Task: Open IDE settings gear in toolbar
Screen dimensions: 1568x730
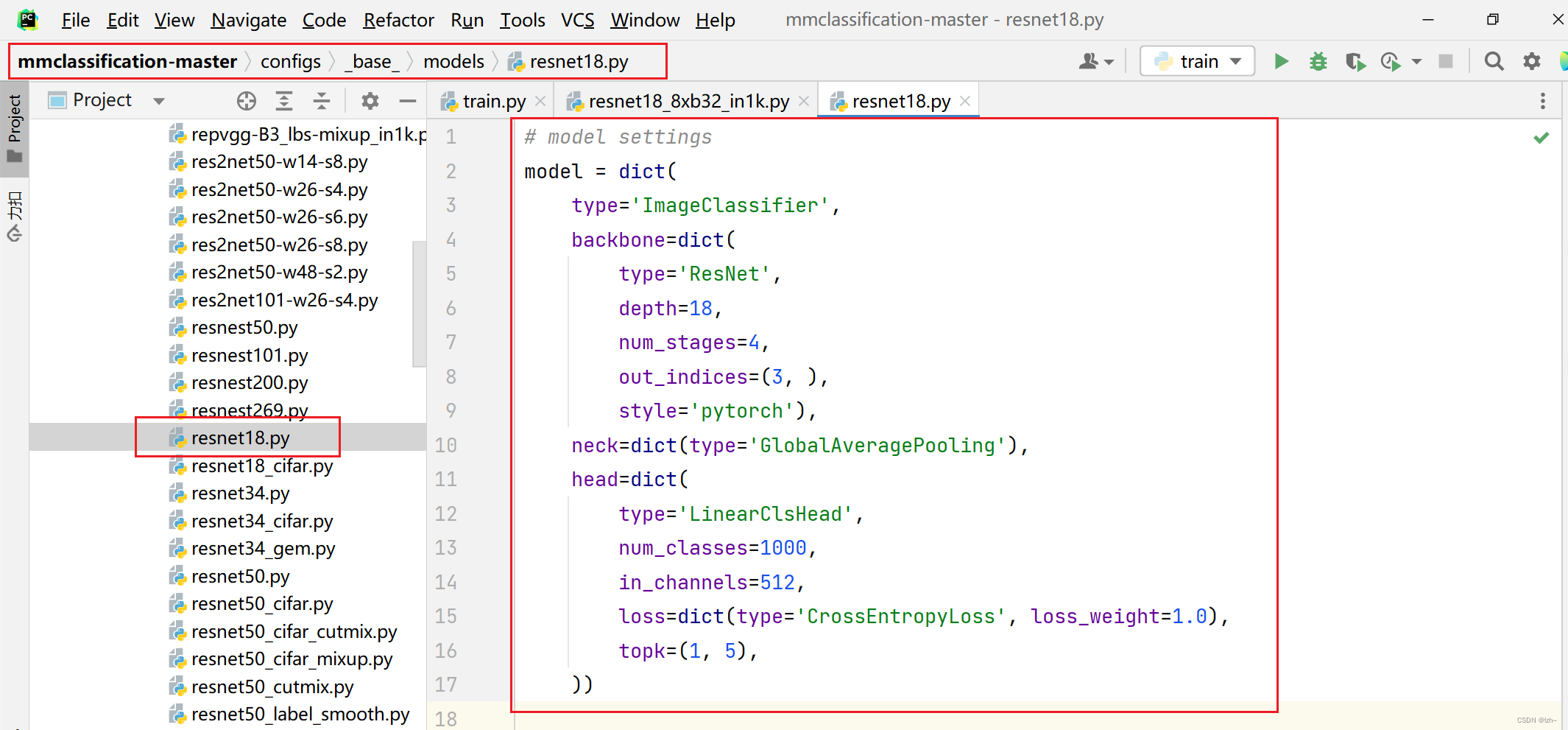Action: point(1532,61)
